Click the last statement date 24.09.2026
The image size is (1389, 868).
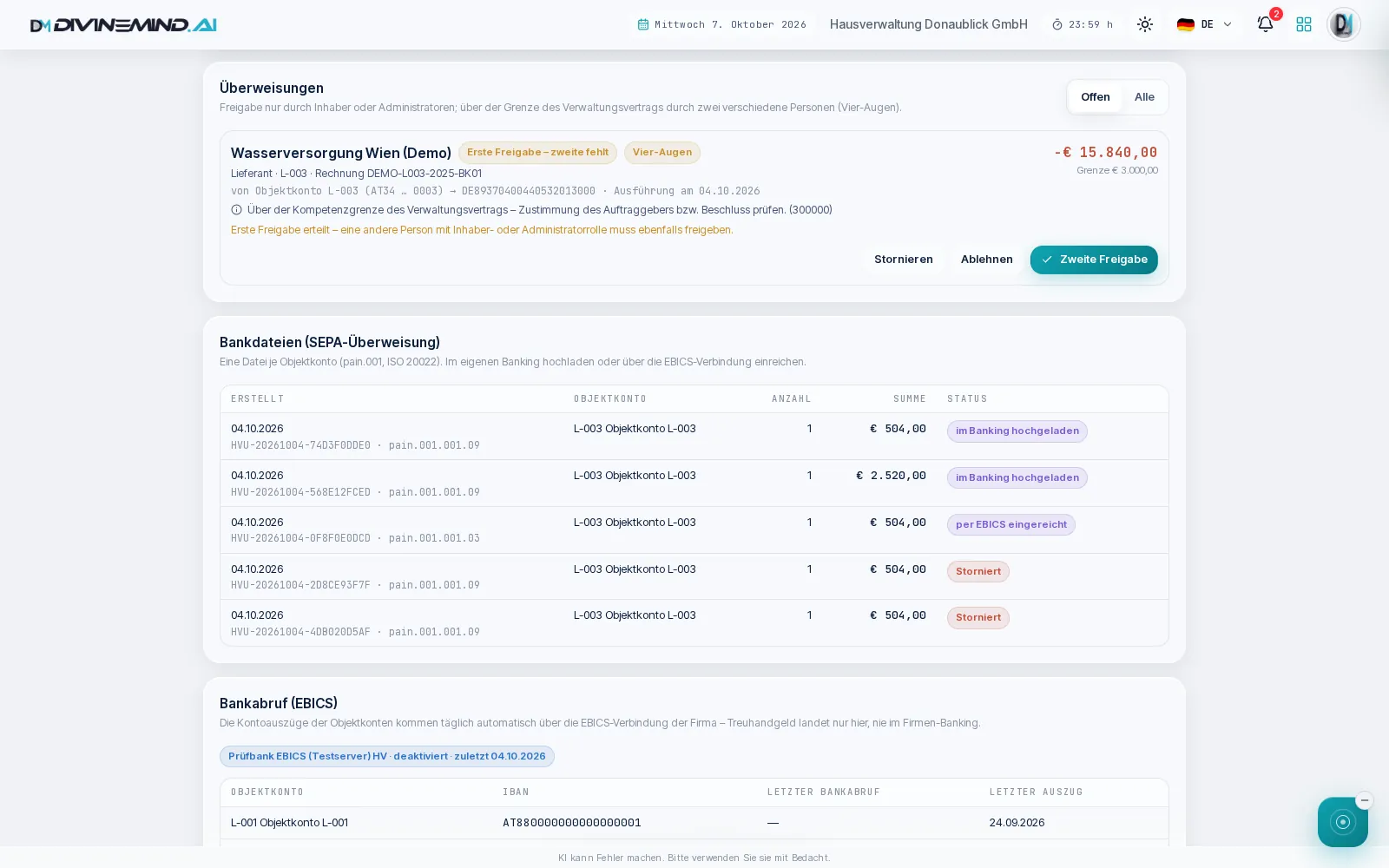pos(1017,823)
